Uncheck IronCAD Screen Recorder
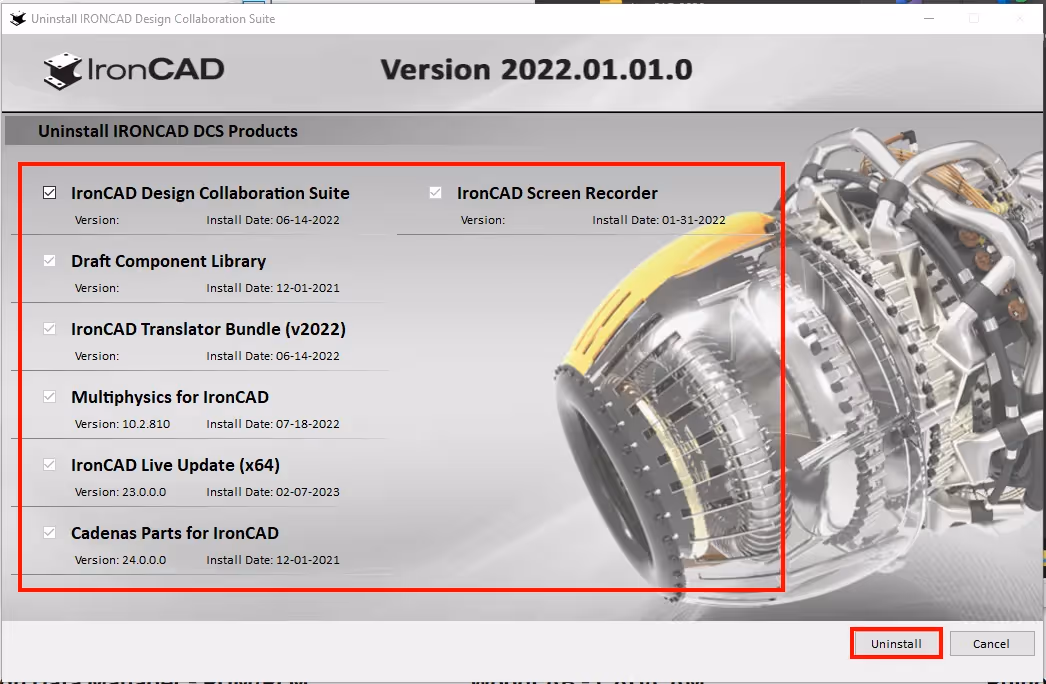1046x684 pixels. coord(435,192)
